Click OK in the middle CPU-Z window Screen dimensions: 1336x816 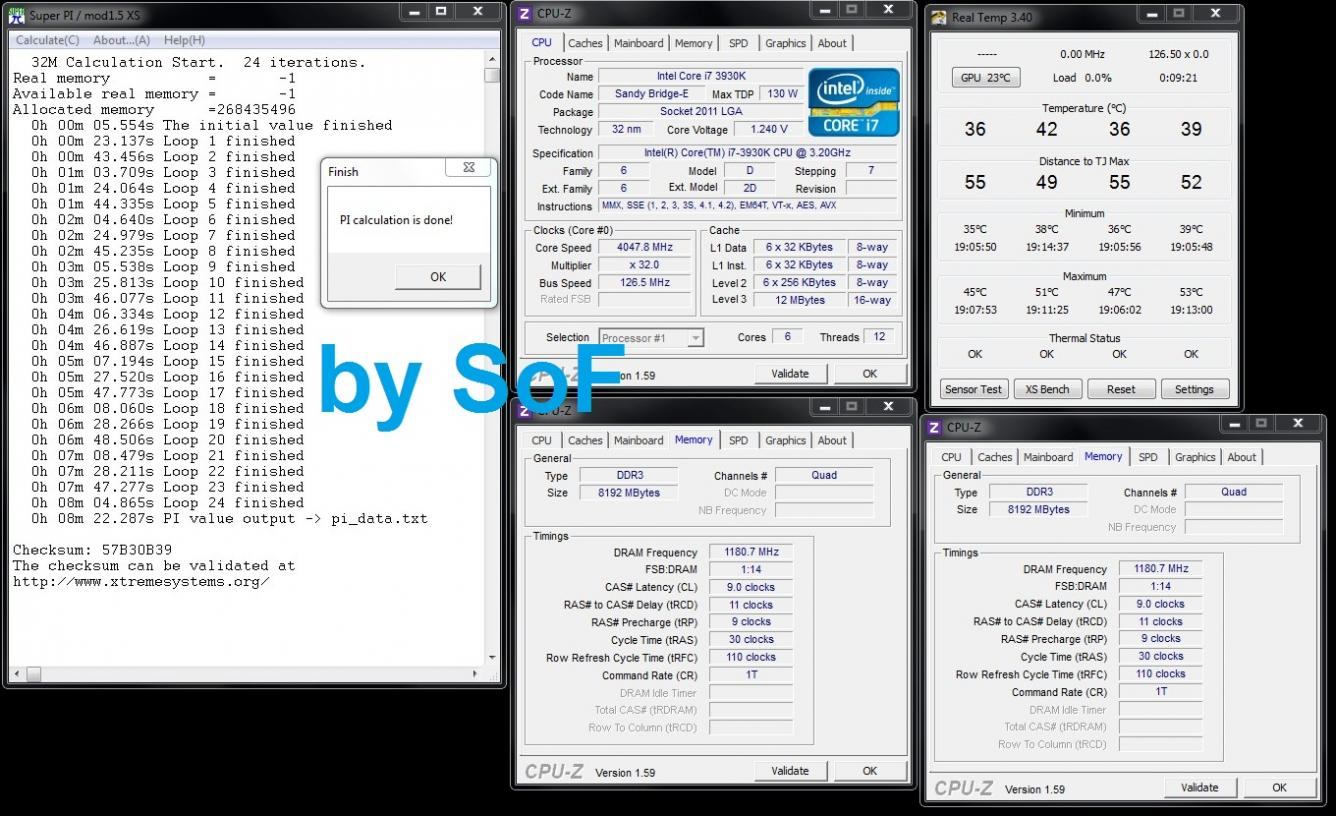pos(870,771)
